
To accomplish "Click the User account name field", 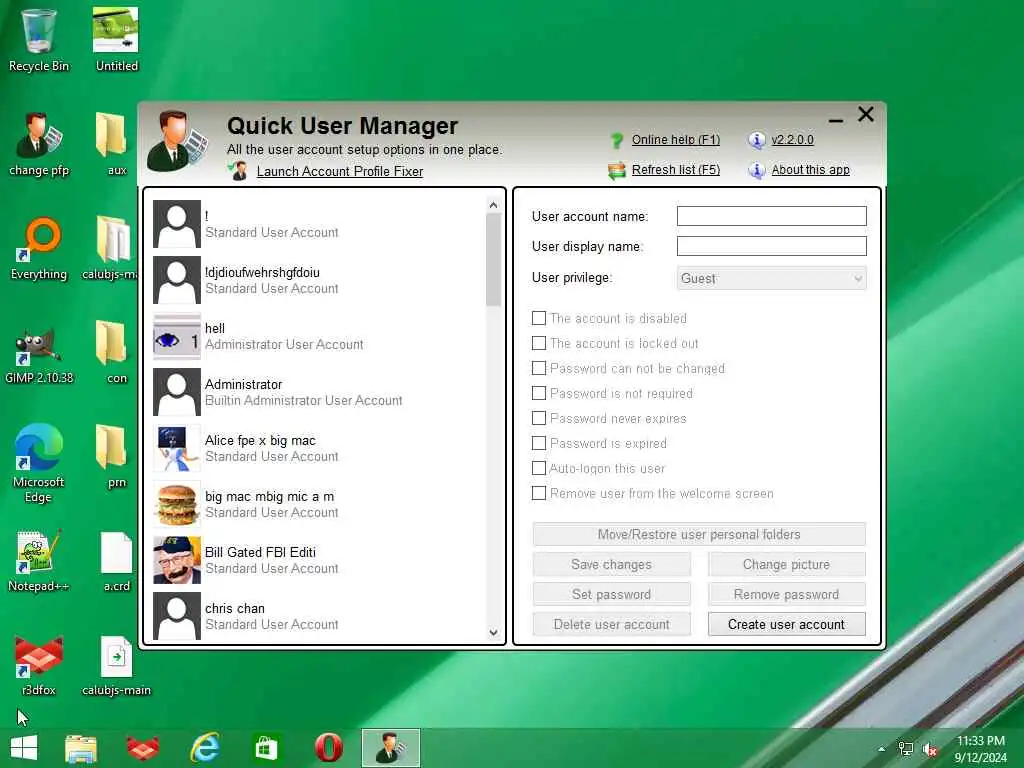I will (x=771, y=216).
